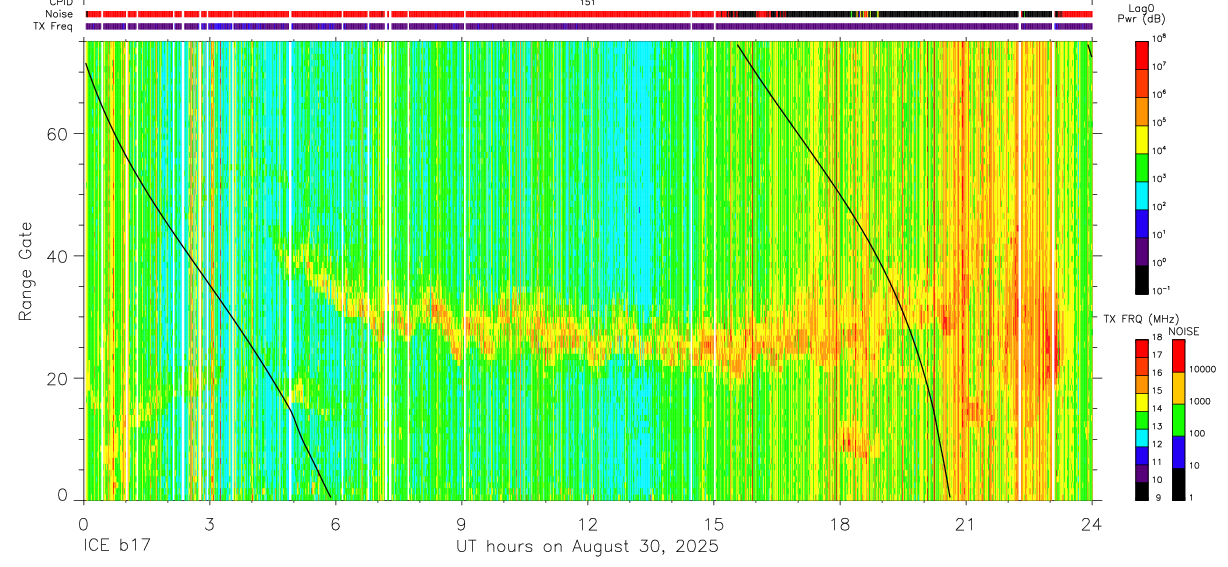Click the TX Freq purple strip above the plot
1228x567 pixels.
(589, 26)
